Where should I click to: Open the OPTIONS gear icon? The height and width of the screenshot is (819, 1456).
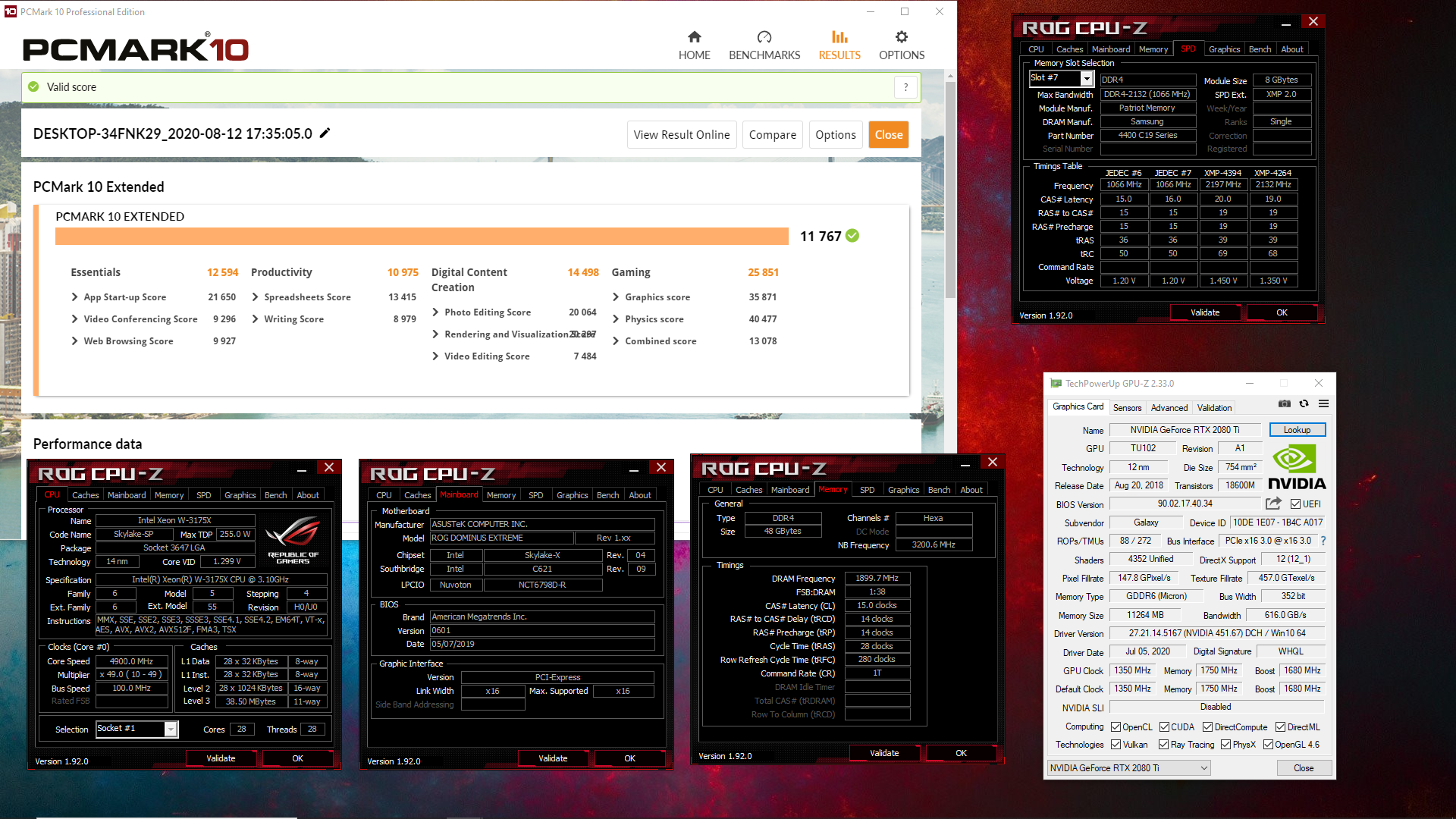901,36
